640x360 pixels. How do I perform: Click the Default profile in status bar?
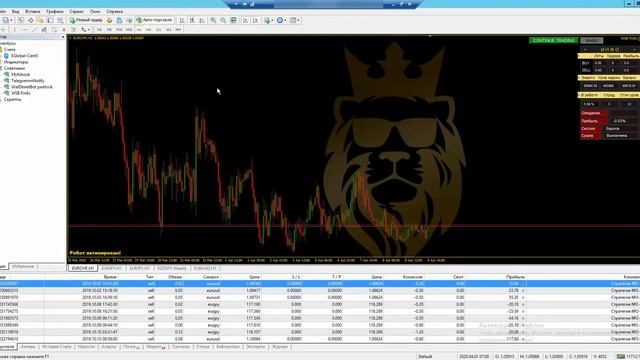(425, 356)
